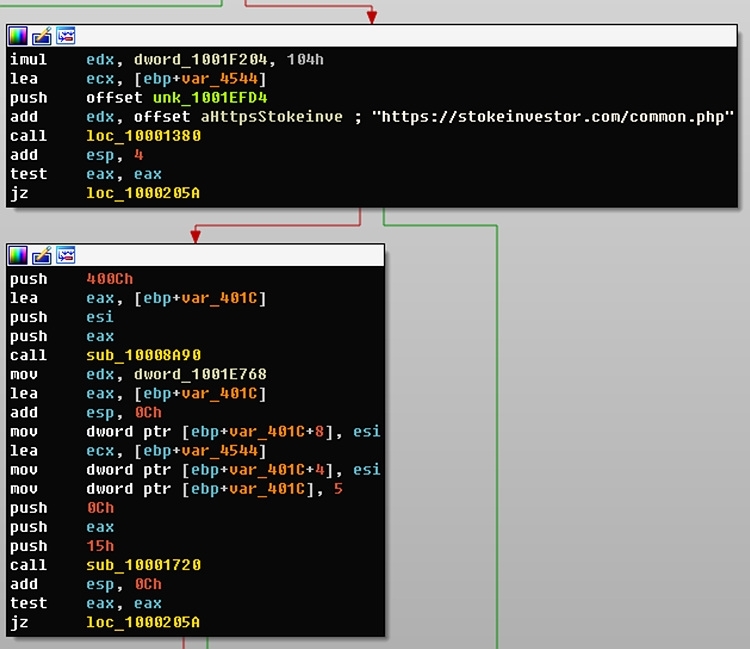Click the color picker icon in the lower code block

click(x=18, y=255)
